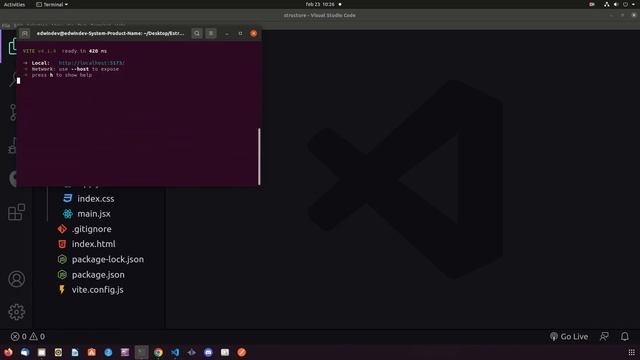The image size is (640, 360).
Task: Start Live Server with Go Live
Action: point(569,336)
